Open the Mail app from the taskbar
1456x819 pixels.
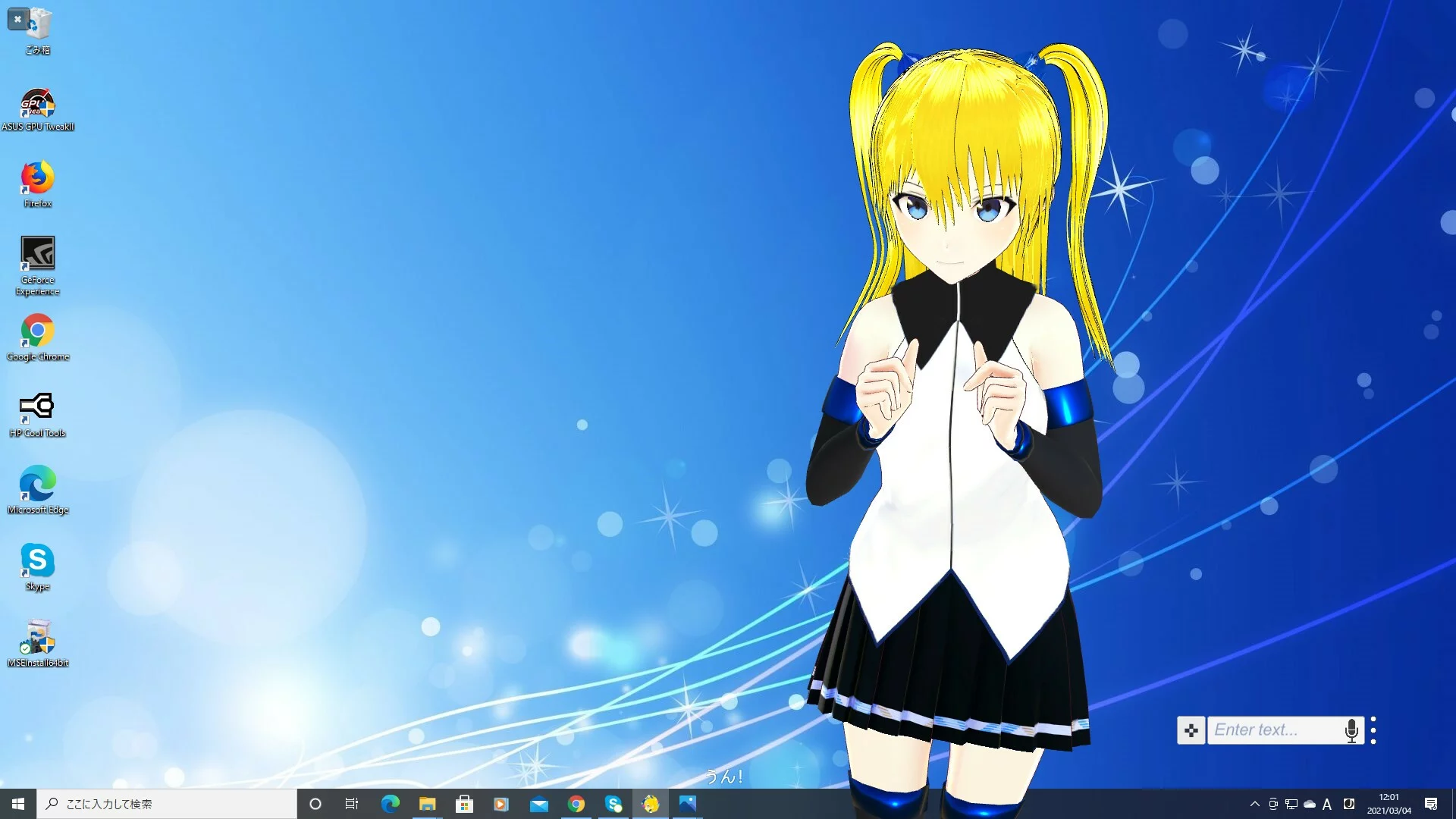[x=538, y=804]
